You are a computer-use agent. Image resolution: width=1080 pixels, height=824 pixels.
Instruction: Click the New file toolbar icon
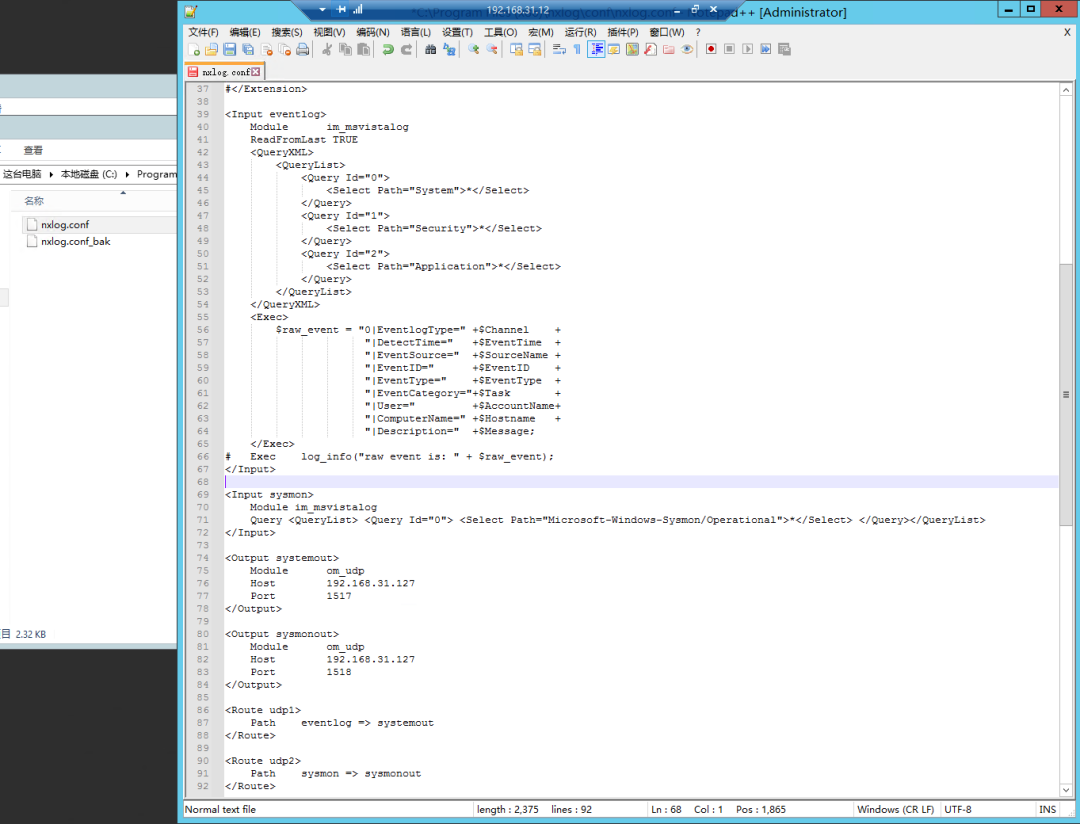point(194,49)
